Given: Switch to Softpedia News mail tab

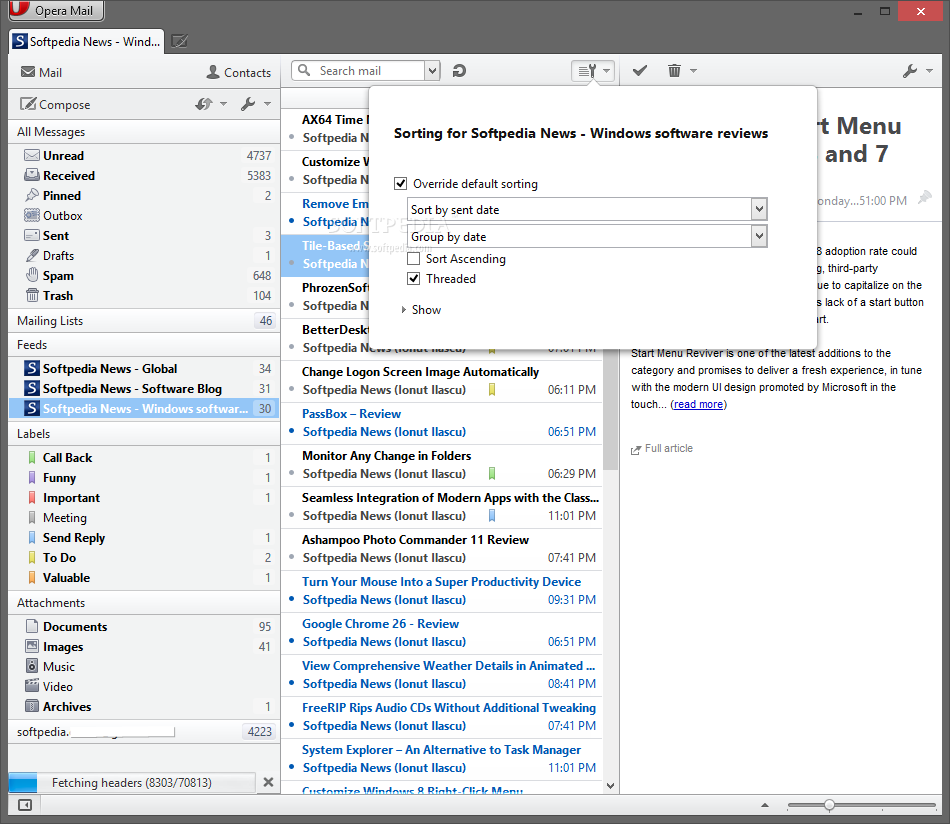Looking at the screenshot, I should 87,42.
